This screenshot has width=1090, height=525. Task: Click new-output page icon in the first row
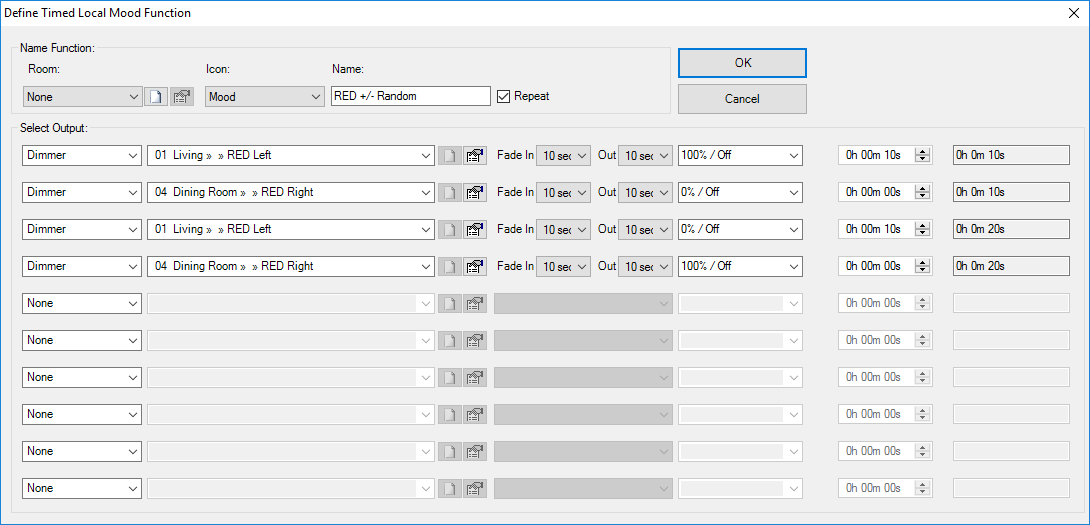(450, 155)
